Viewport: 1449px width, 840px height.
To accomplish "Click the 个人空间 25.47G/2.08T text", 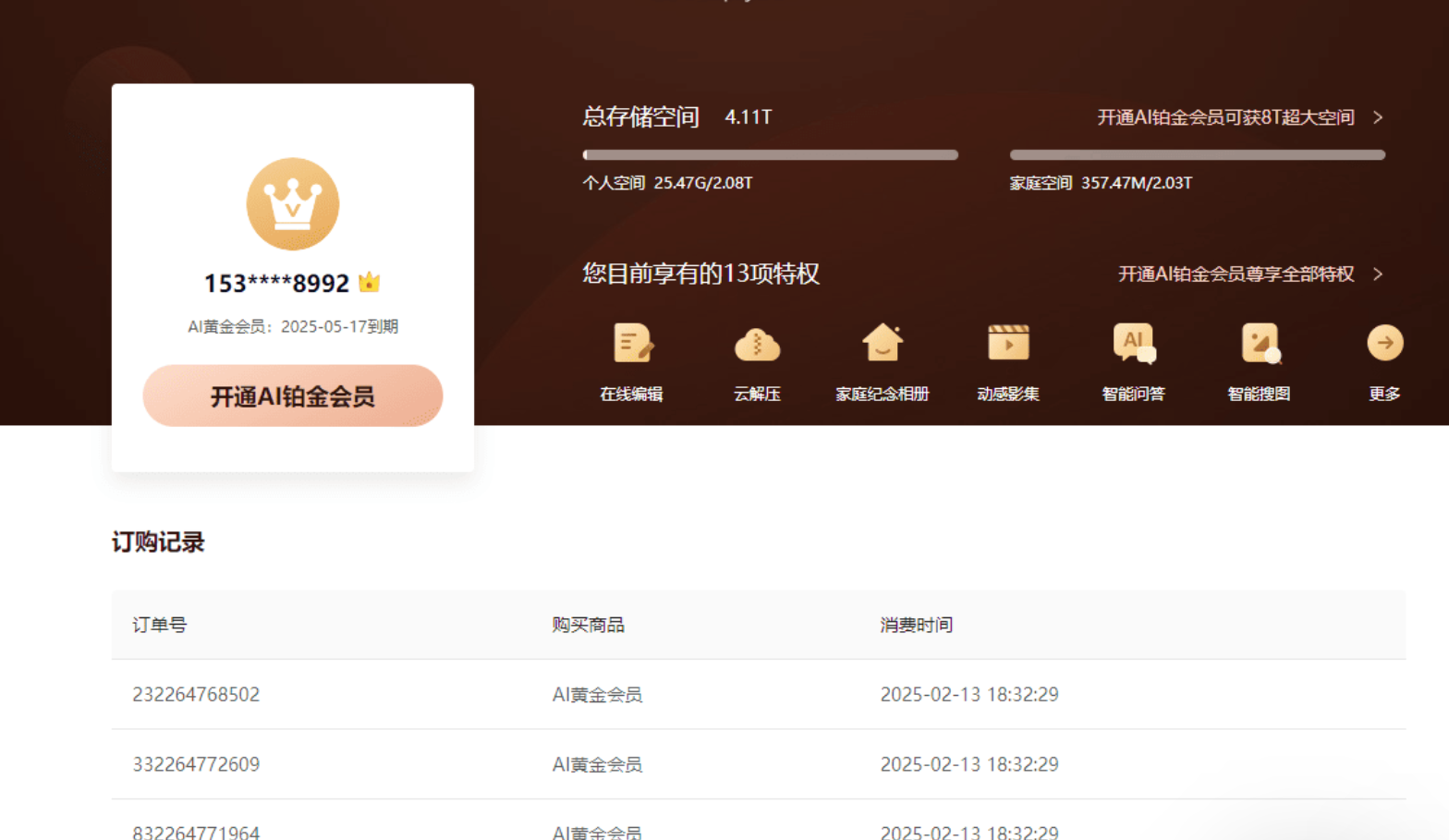I will click(x=667, y=183).
